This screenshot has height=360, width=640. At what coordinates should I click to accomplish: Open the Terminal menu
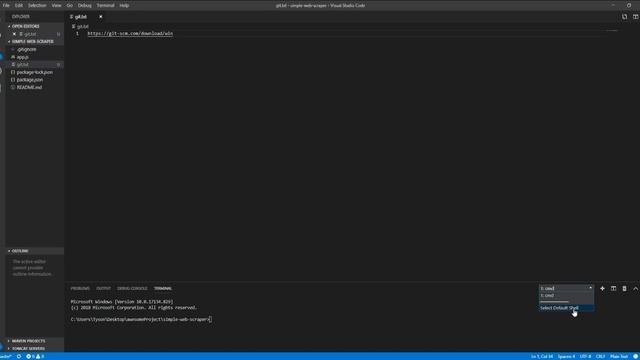[x=105, y=5]
